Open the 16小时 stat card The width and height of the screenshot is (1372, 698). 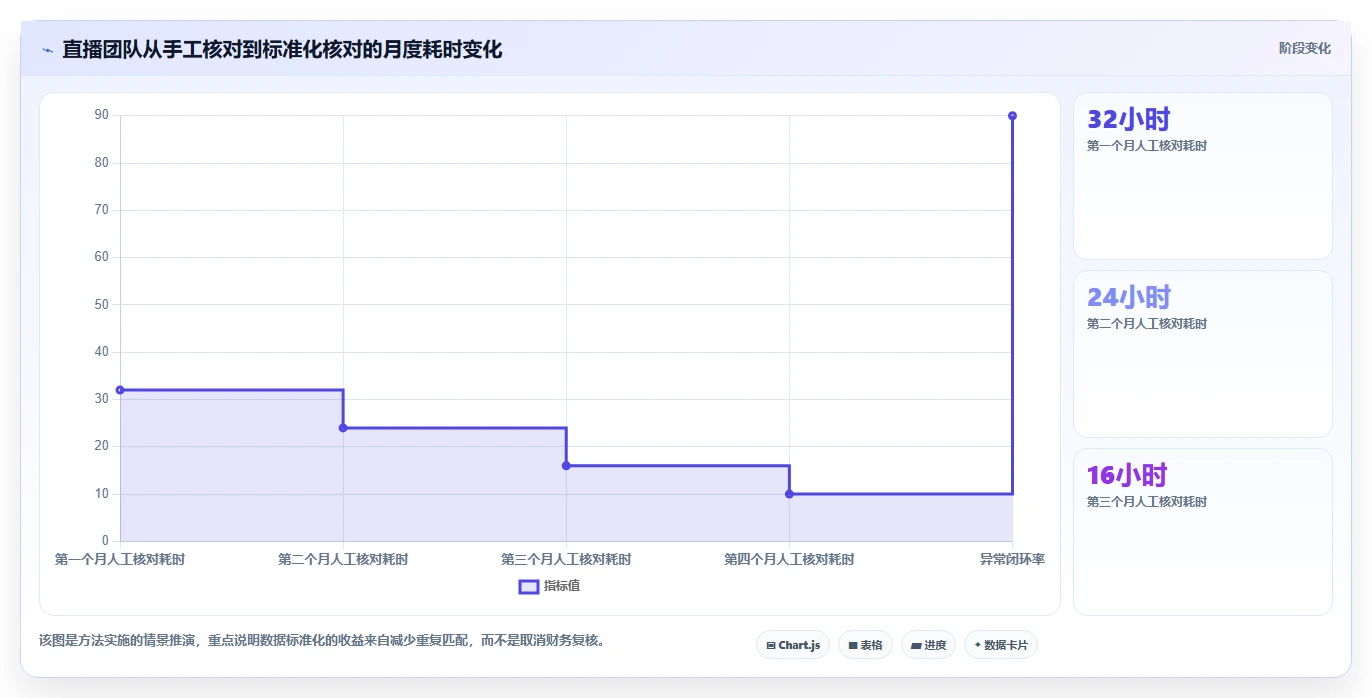click(1202, 532)
